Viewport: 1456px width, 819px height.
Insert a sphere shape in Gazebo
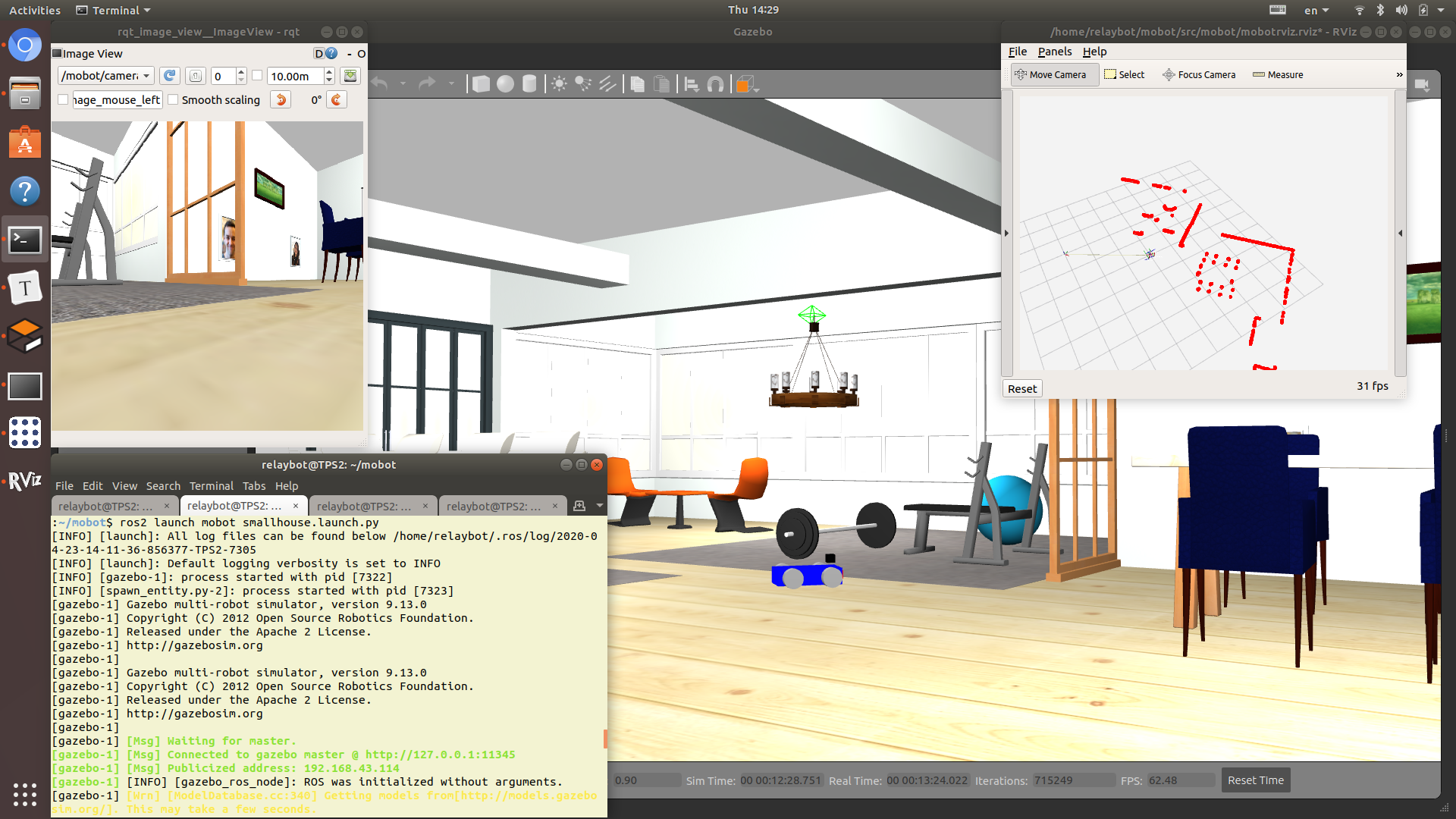505,84
